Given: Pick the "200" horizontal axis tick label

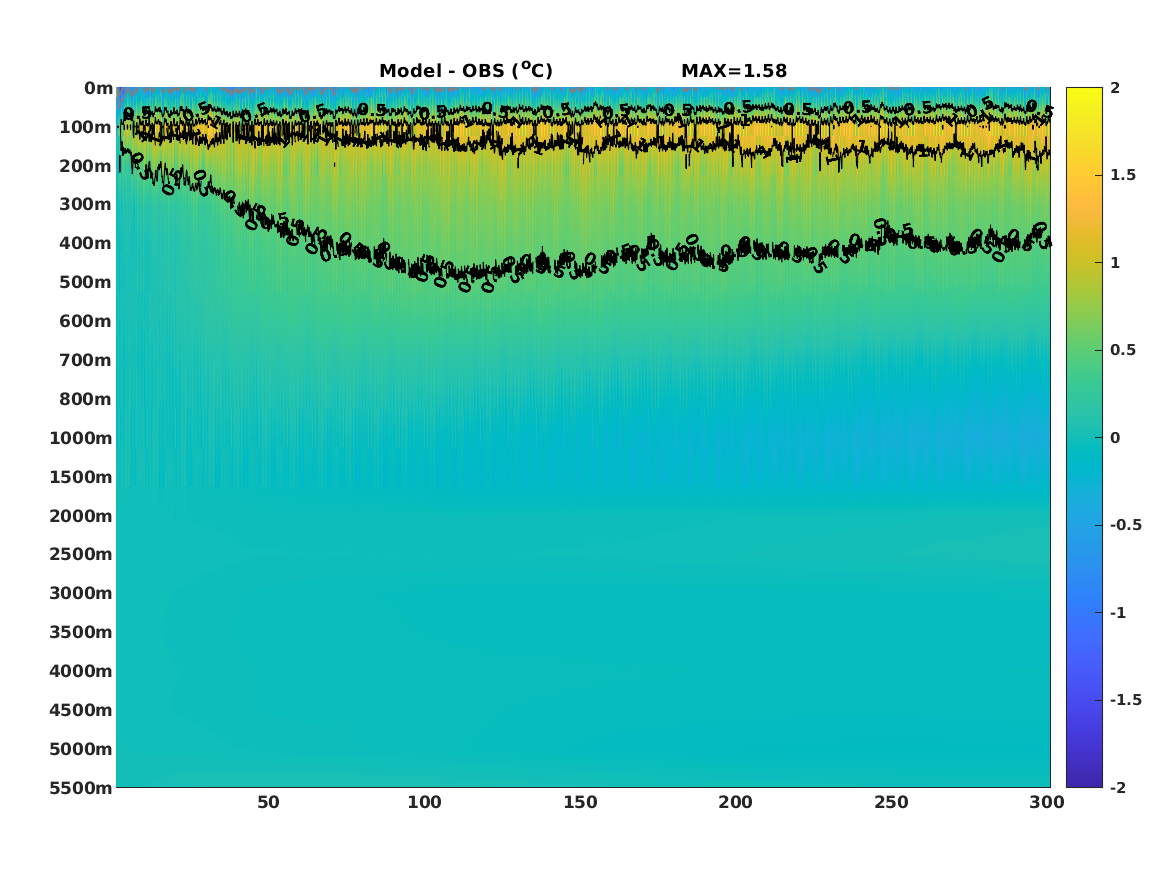Looking at the screenshot, I should click(x=735, y=803).
